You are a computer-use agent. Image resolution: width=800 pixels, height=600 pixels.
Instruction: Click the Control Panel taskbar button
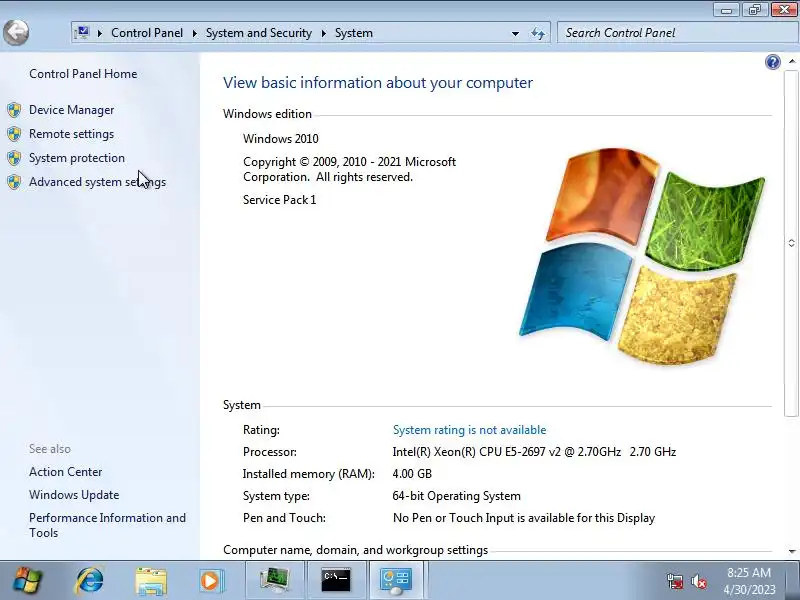tap(397, 580)
